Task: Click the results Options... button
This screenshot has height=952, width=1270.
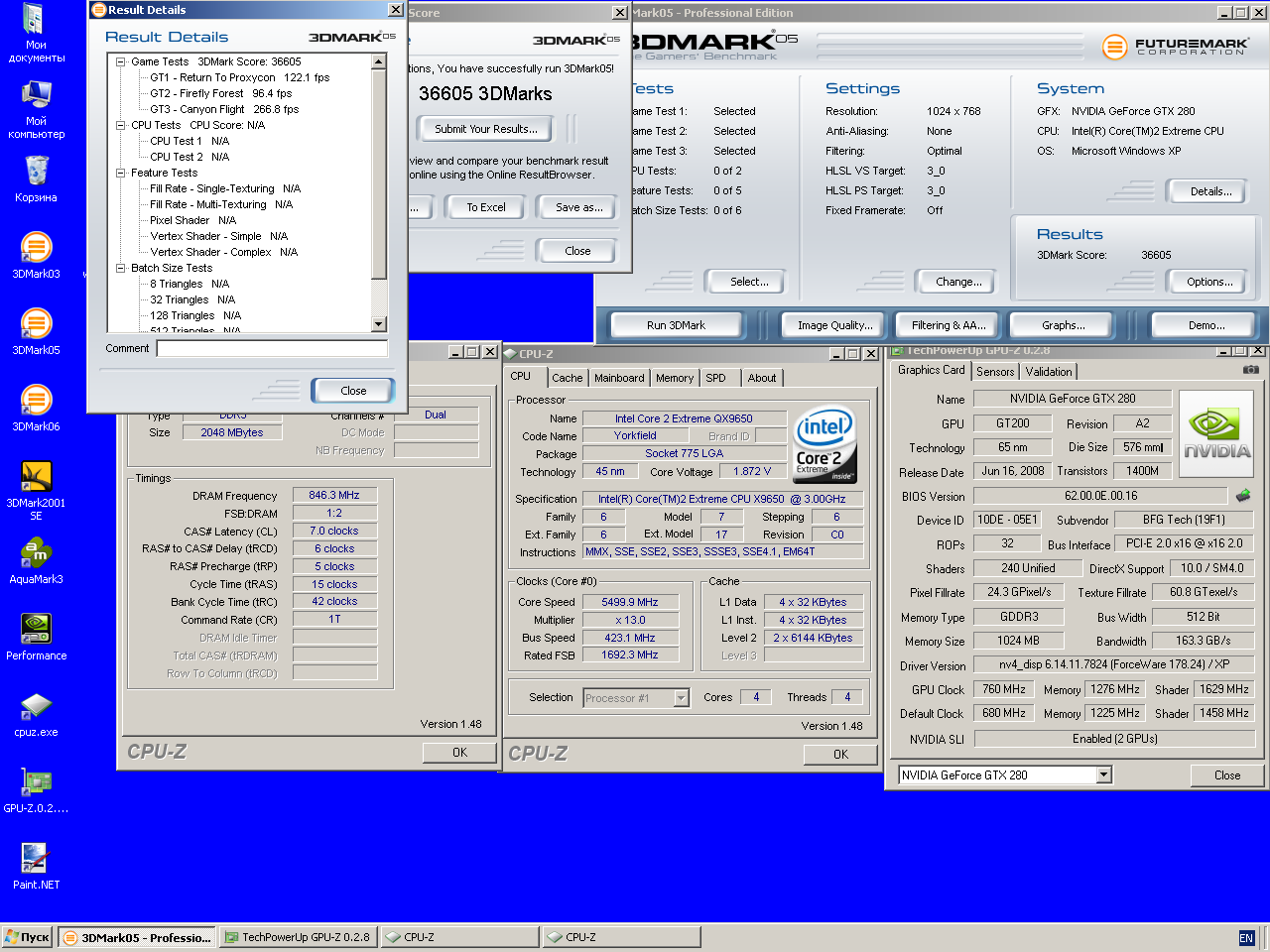Action: pos(1209,282)
